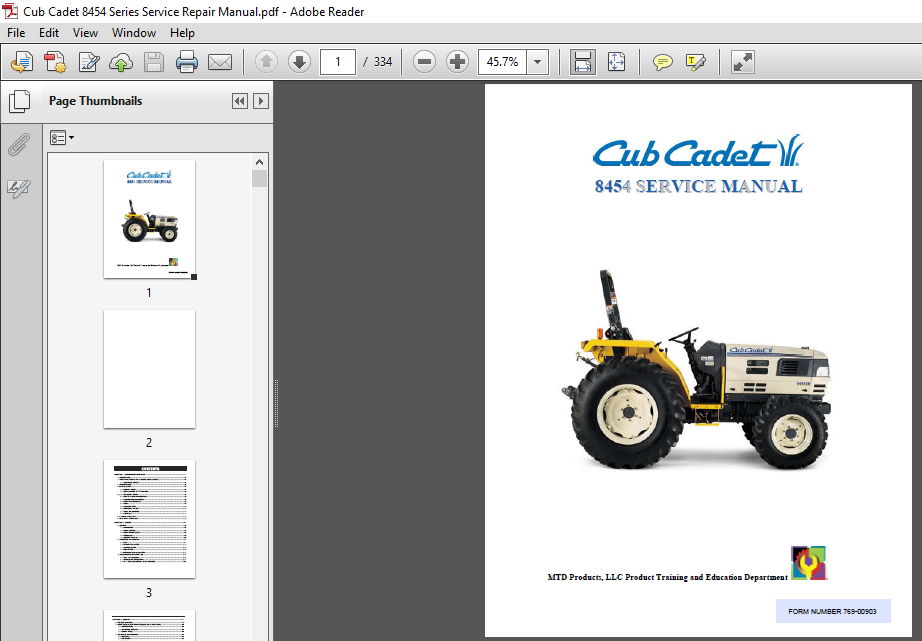Select page 1 thumbnail
Viewport: 922px width, 641px height.
click(149, 219)
